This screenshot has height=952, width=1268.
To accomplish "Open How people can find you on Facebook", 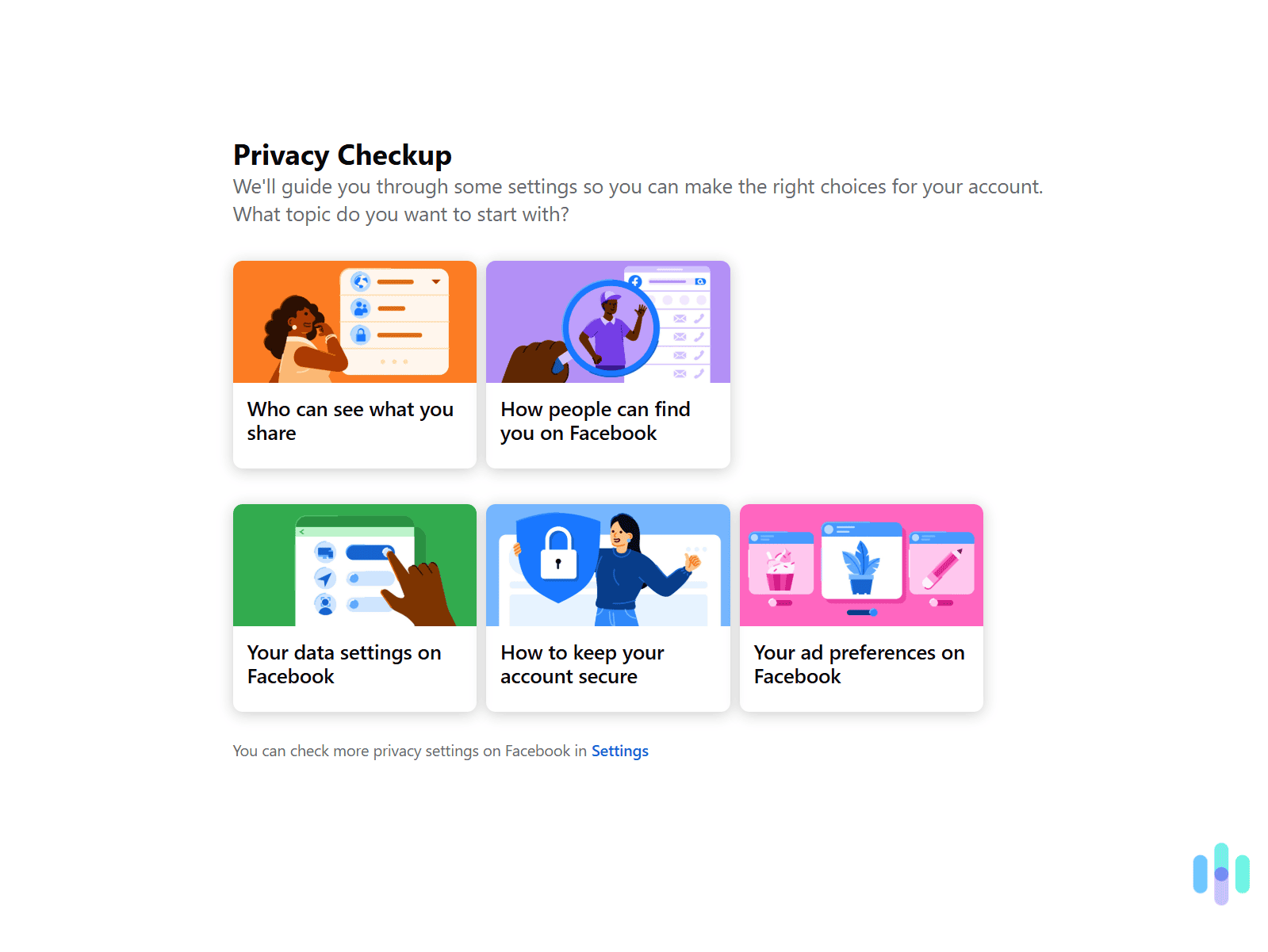I will pyautogui.click(x=607, y=364).
